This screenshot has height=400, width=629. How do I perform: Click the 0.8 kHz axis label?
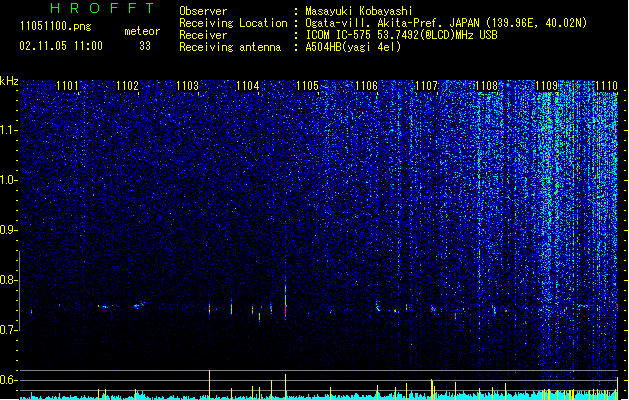coord(9,280)
